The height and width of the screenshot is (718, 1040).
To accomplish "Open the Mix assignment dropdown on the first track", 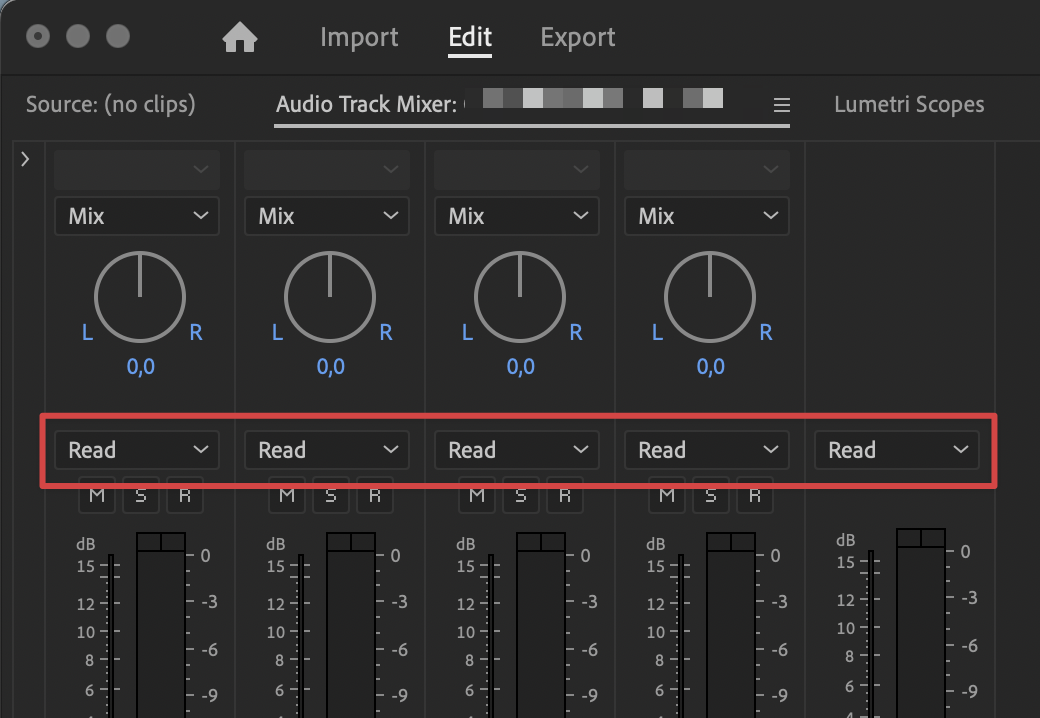I will pyautogui.click(x=136, y=216).
